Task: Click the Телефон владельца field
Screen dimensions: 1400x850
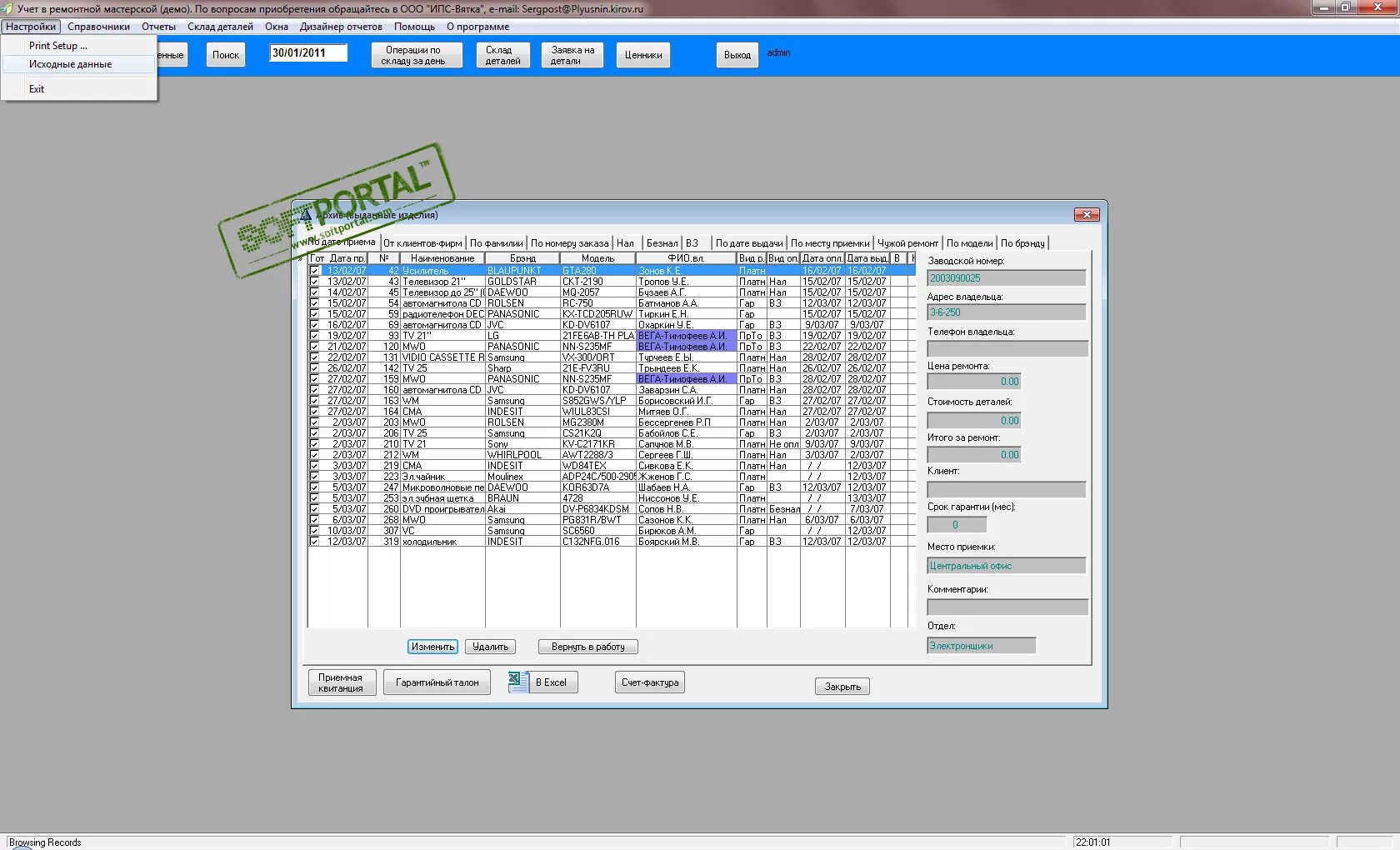Action: coord(1007,348)
